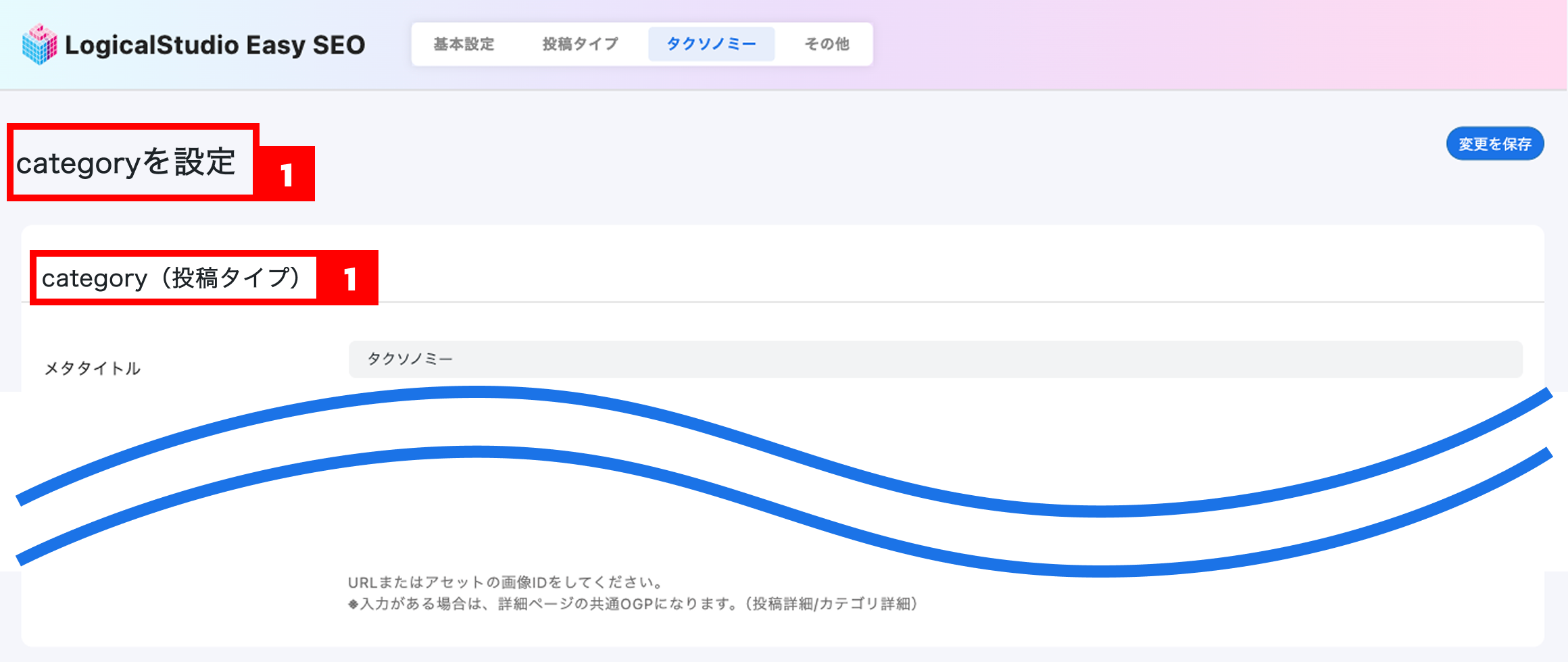
Task: Click the pink gradient header bar background
Action: tap(1217, 45)
